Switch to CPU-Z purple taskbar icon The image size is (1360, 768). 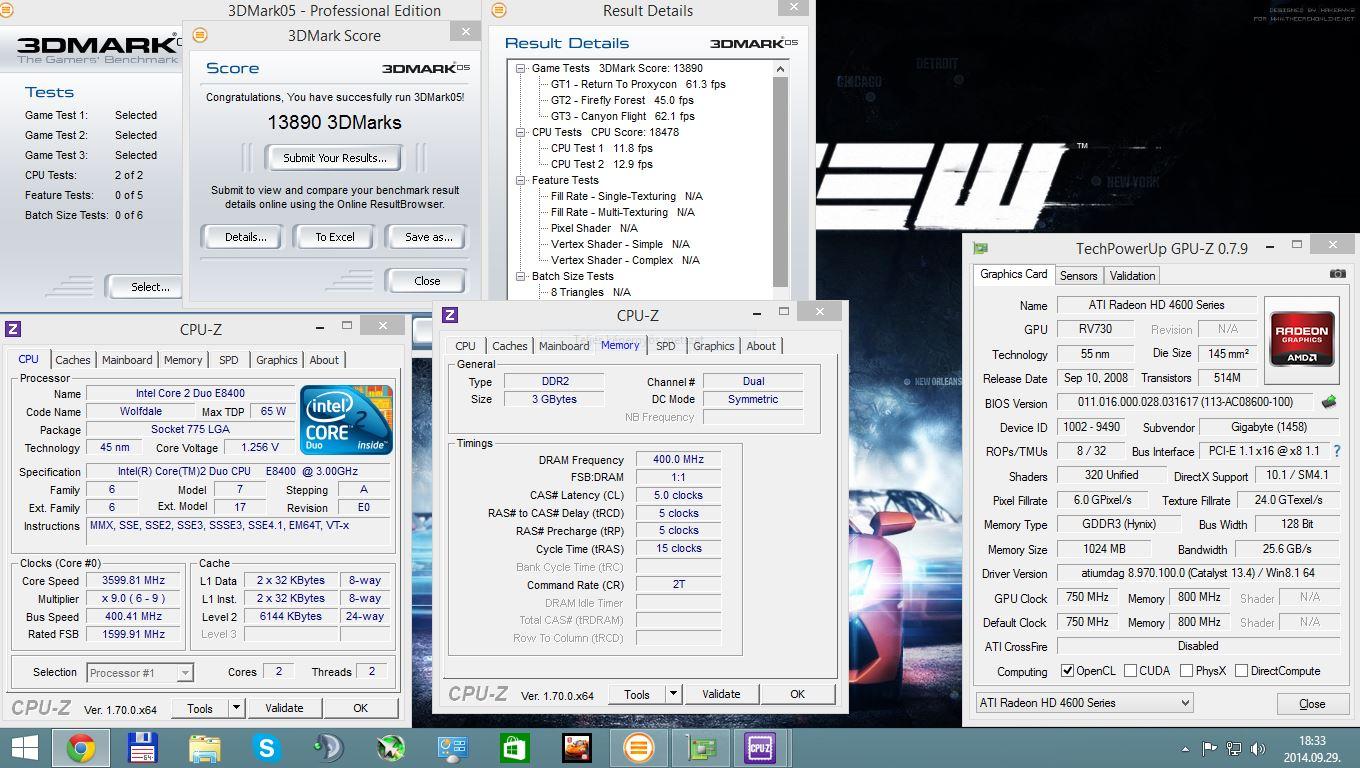pos(761,748)
